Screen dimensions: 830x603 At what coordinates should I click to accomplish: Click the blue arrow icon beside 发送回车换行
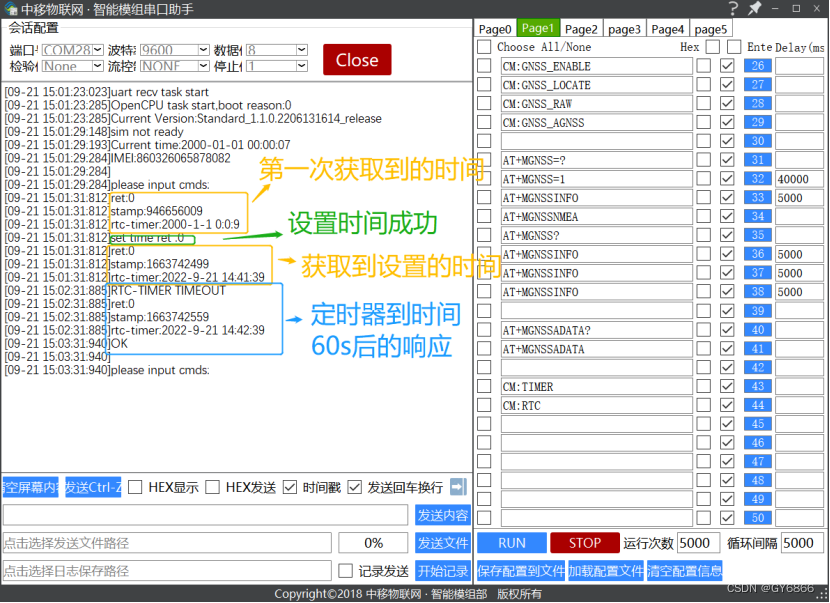(x=458, y=487)
